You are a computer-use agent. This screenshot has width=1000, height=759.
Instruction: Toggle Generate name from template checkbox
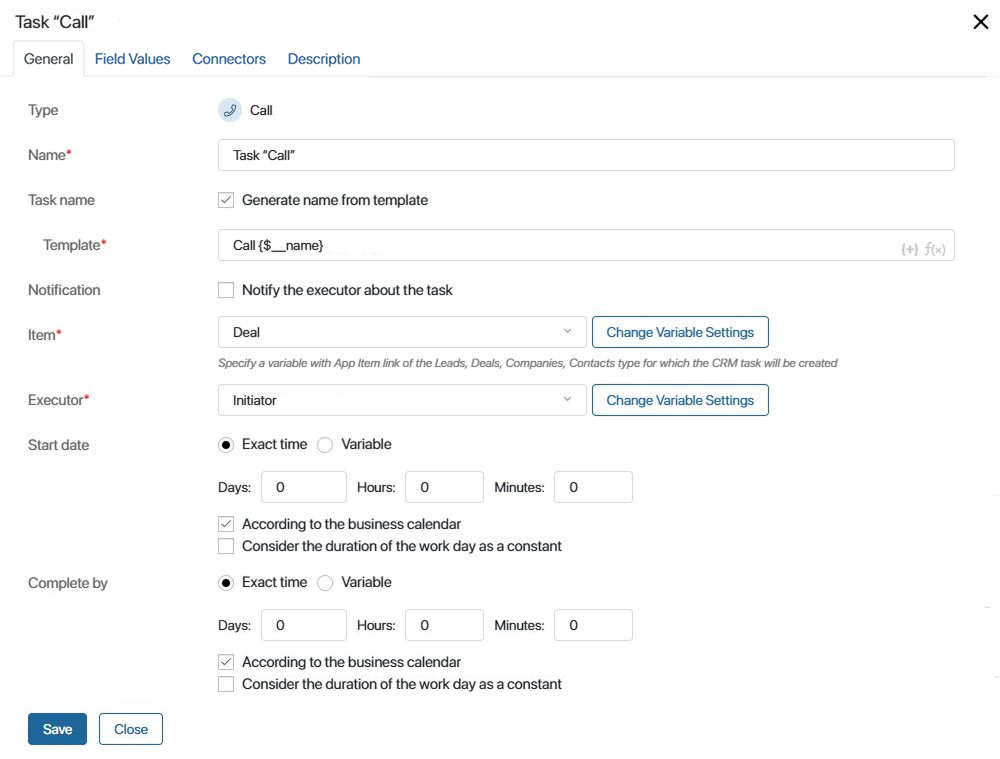click(226, 200)
